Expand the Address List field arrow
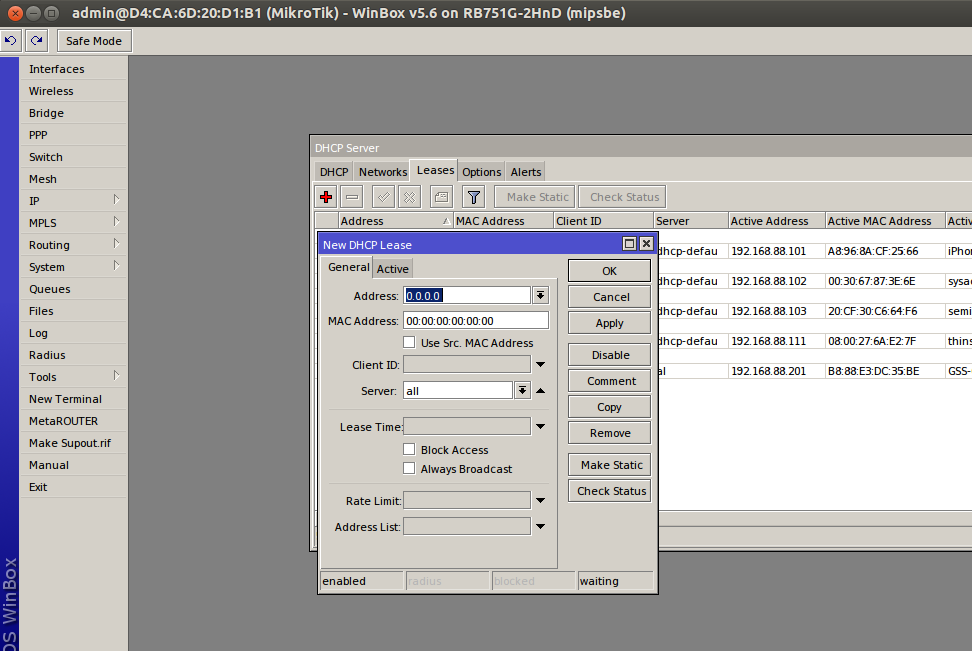The image size is (972, 651). coord(541,526)
